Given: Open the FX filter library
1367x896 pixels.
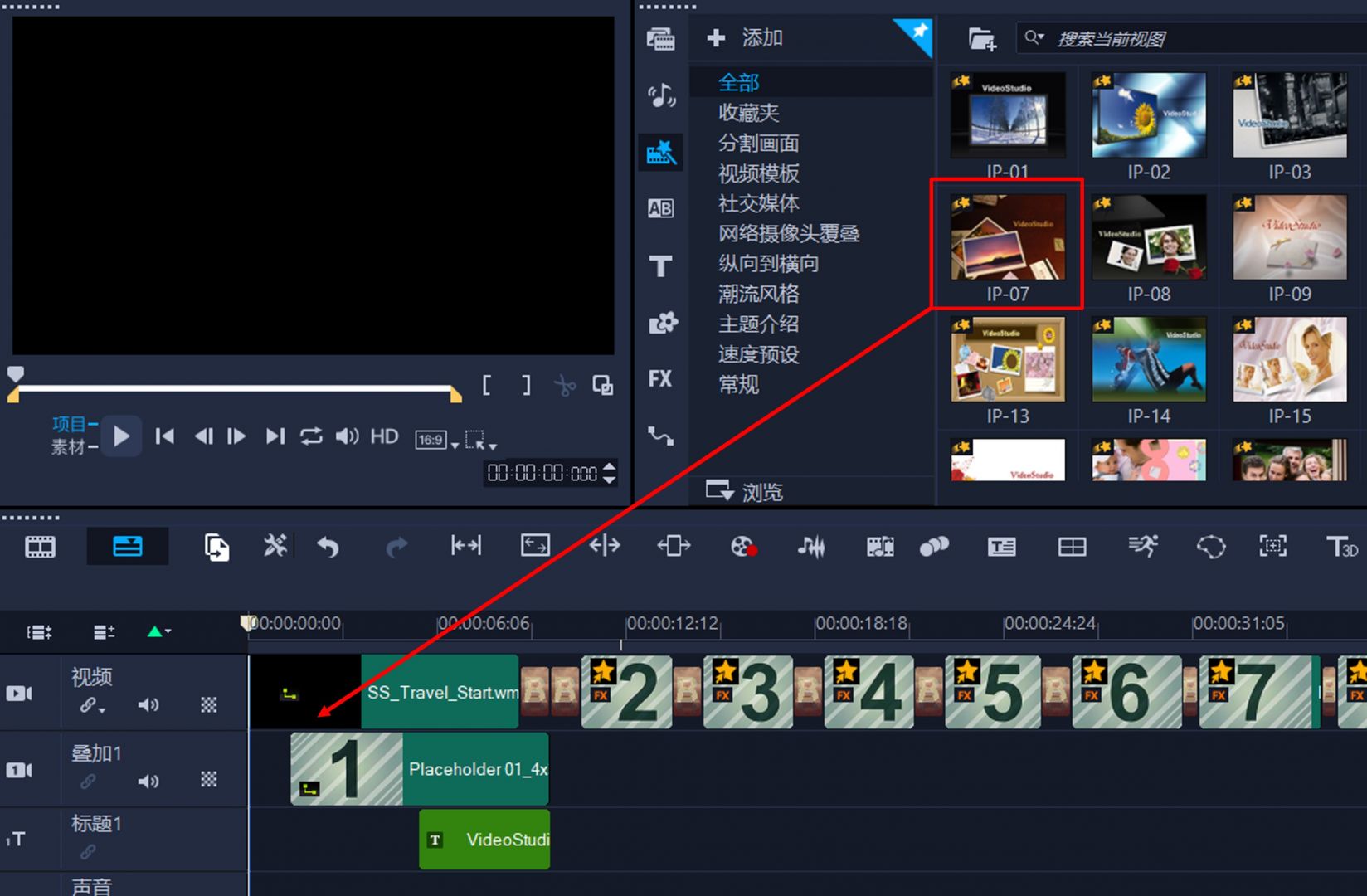Looking at the screenshot, I should [660, 379].
